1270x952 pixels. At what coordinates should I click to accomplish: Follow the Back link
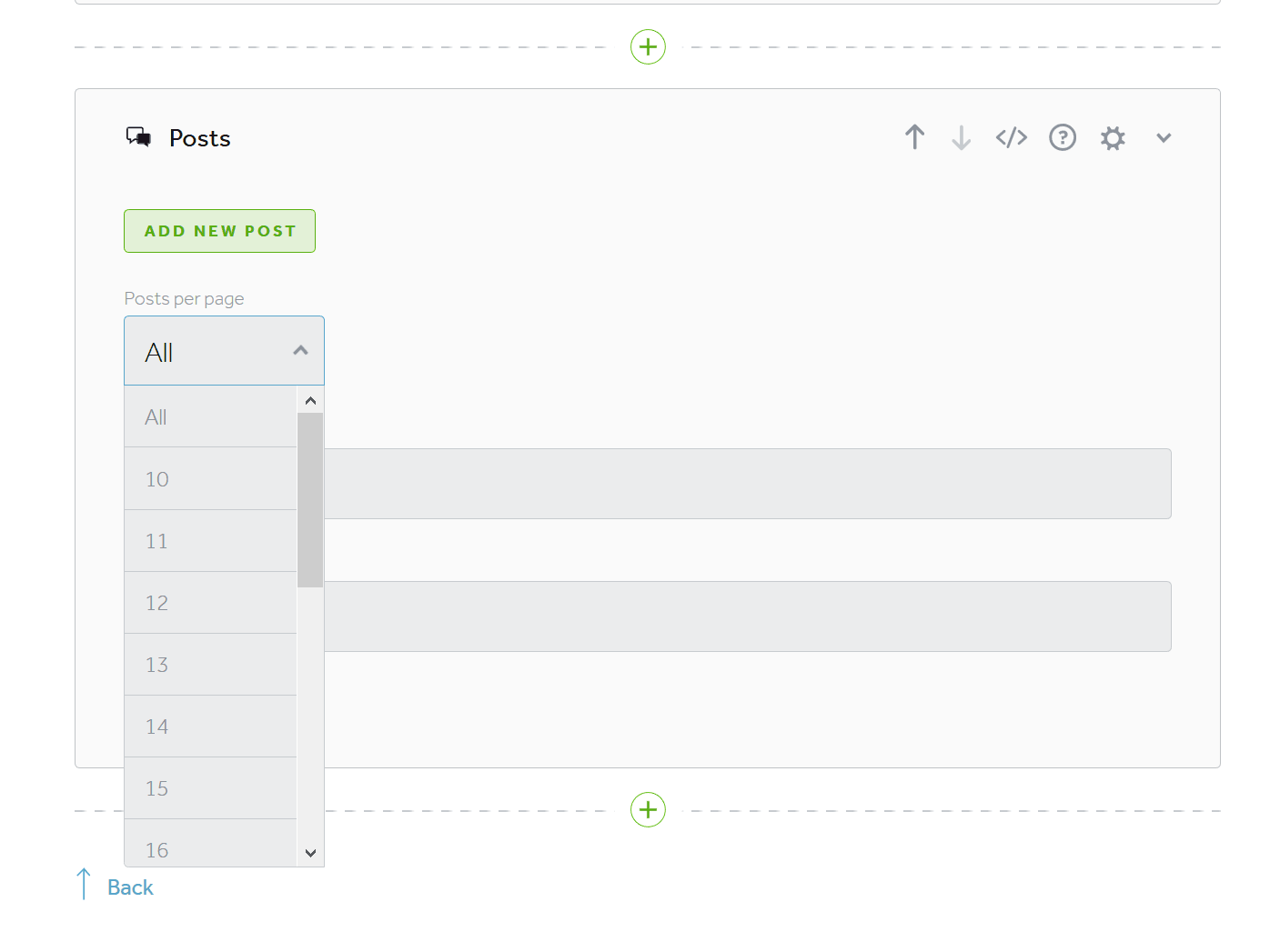click(130, 887)
